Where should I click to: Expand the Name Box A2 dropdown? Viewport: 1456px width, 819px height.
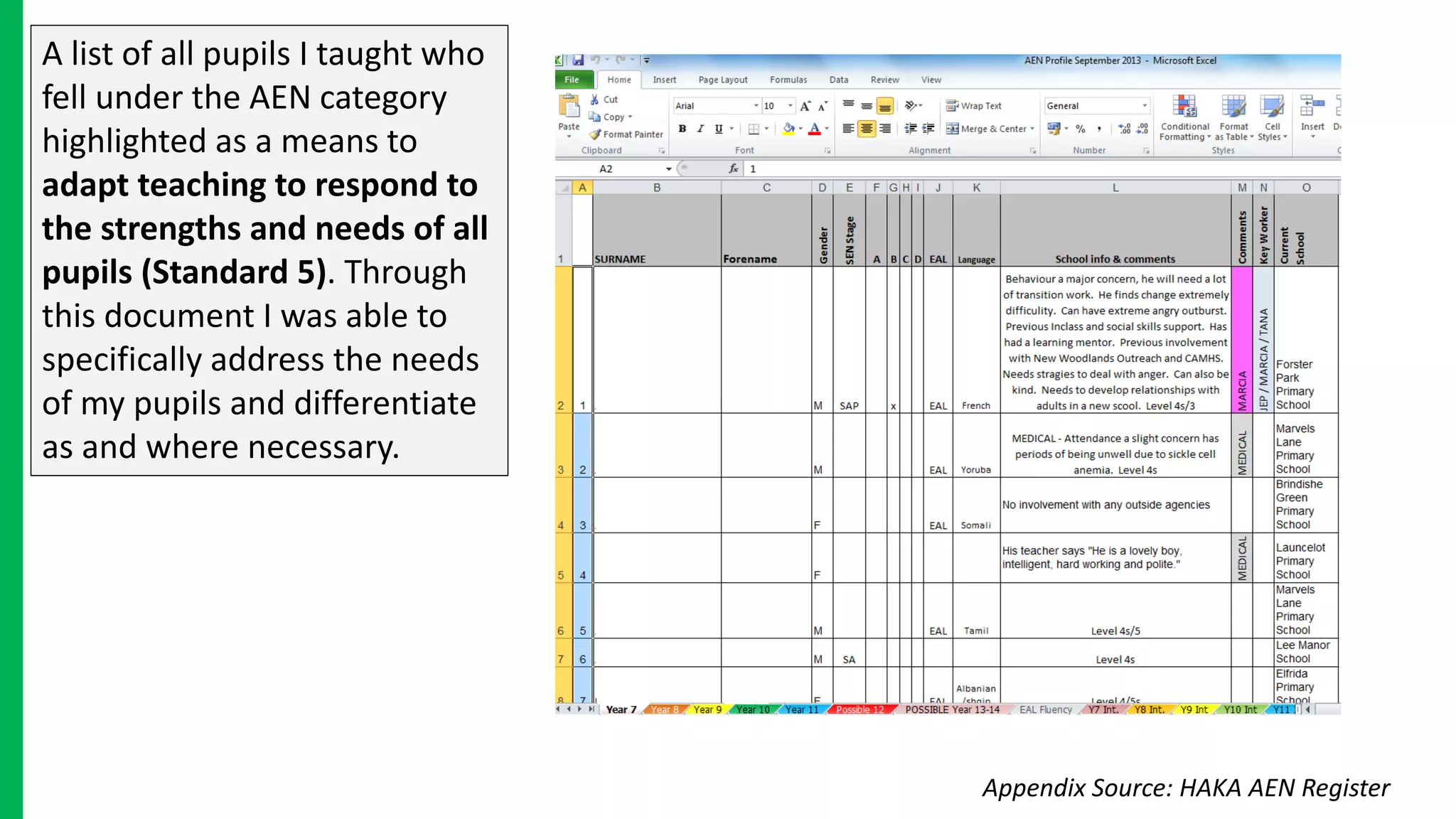point(668,169)
